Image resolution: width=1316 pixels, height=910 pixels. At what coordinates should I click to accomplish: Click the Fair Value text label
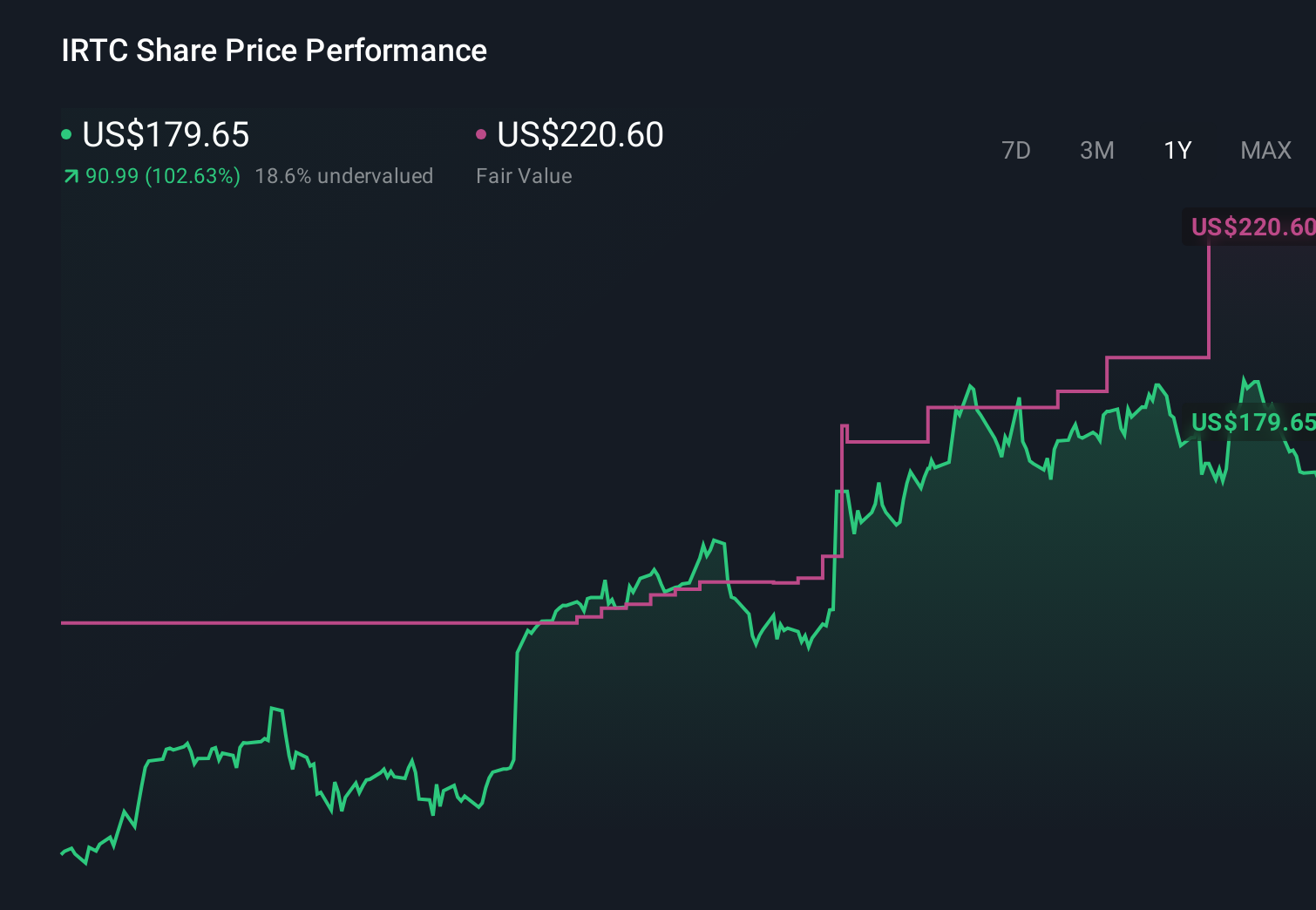(x=523, y=175)
